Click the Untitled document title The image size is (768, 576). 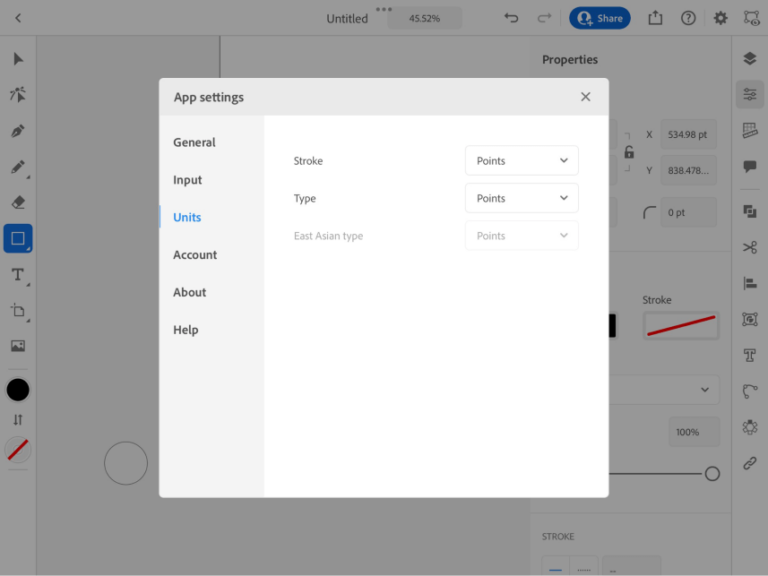[347, 19]
